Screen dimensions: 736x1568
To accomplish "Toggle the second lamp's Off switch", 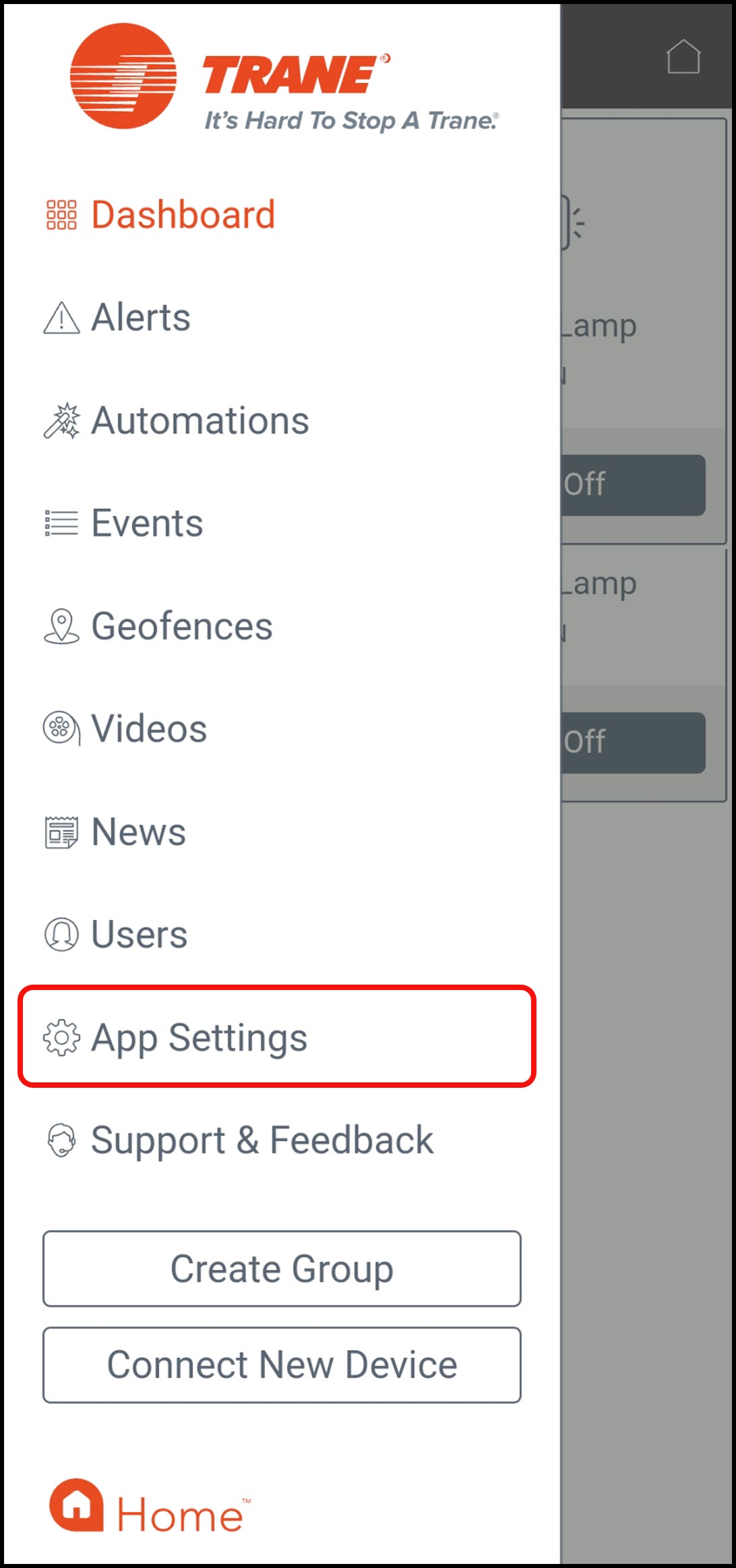I will point(634,743).
